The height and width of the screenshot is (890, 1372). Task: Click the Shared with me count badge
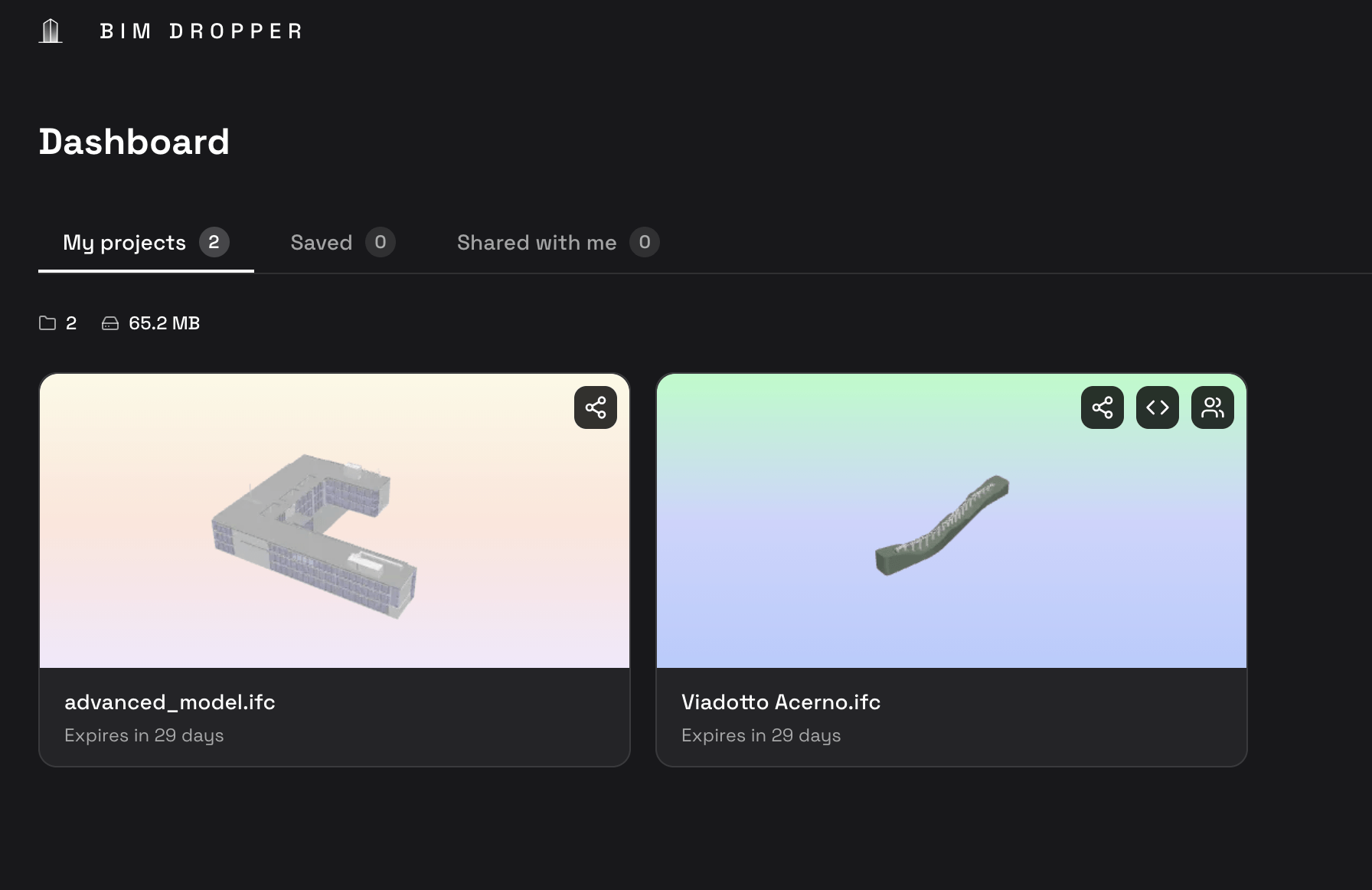(x=644, y=243)
